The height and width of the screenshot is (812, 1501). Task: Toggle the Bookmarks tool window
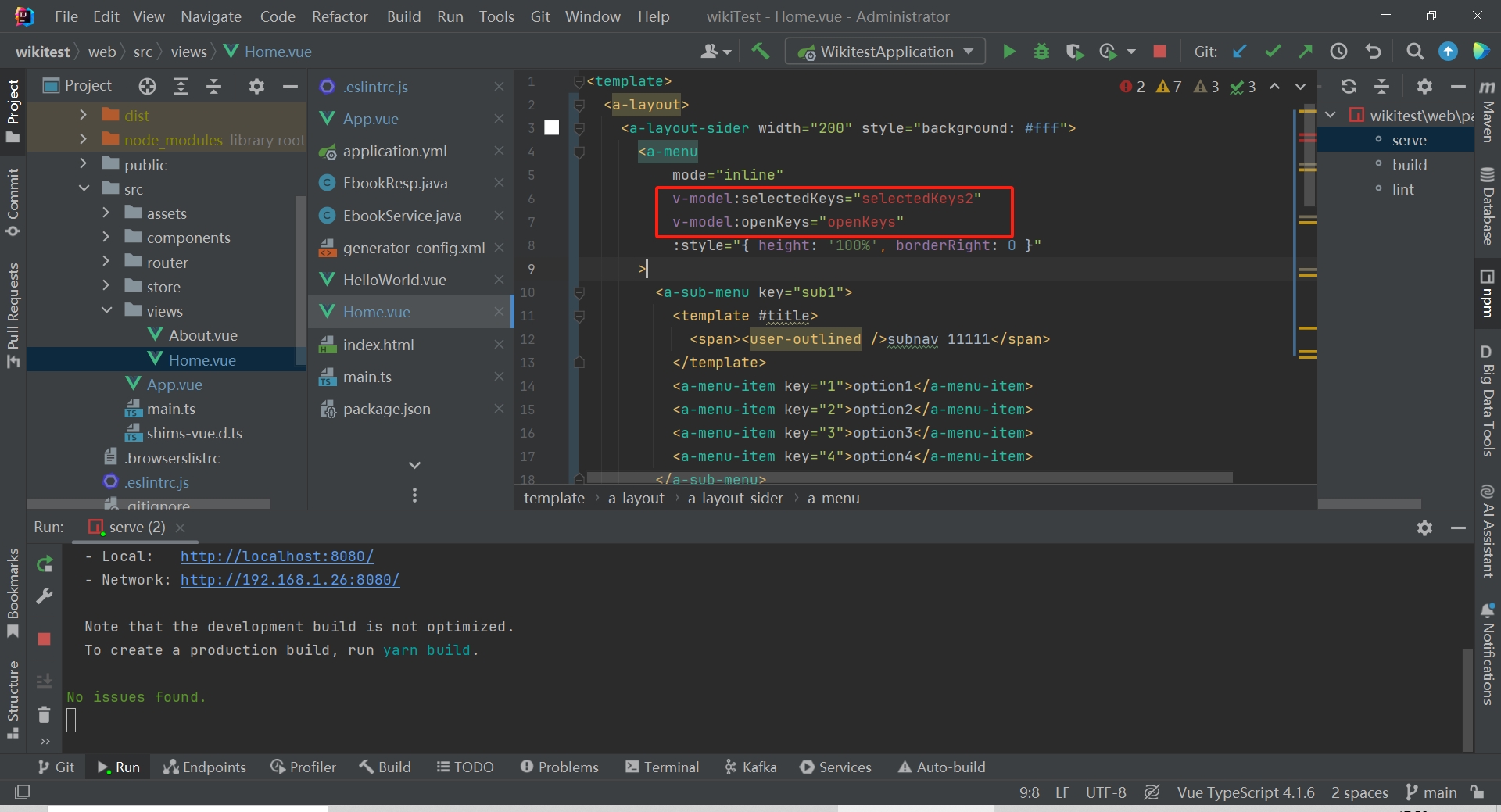click(13, 592)
